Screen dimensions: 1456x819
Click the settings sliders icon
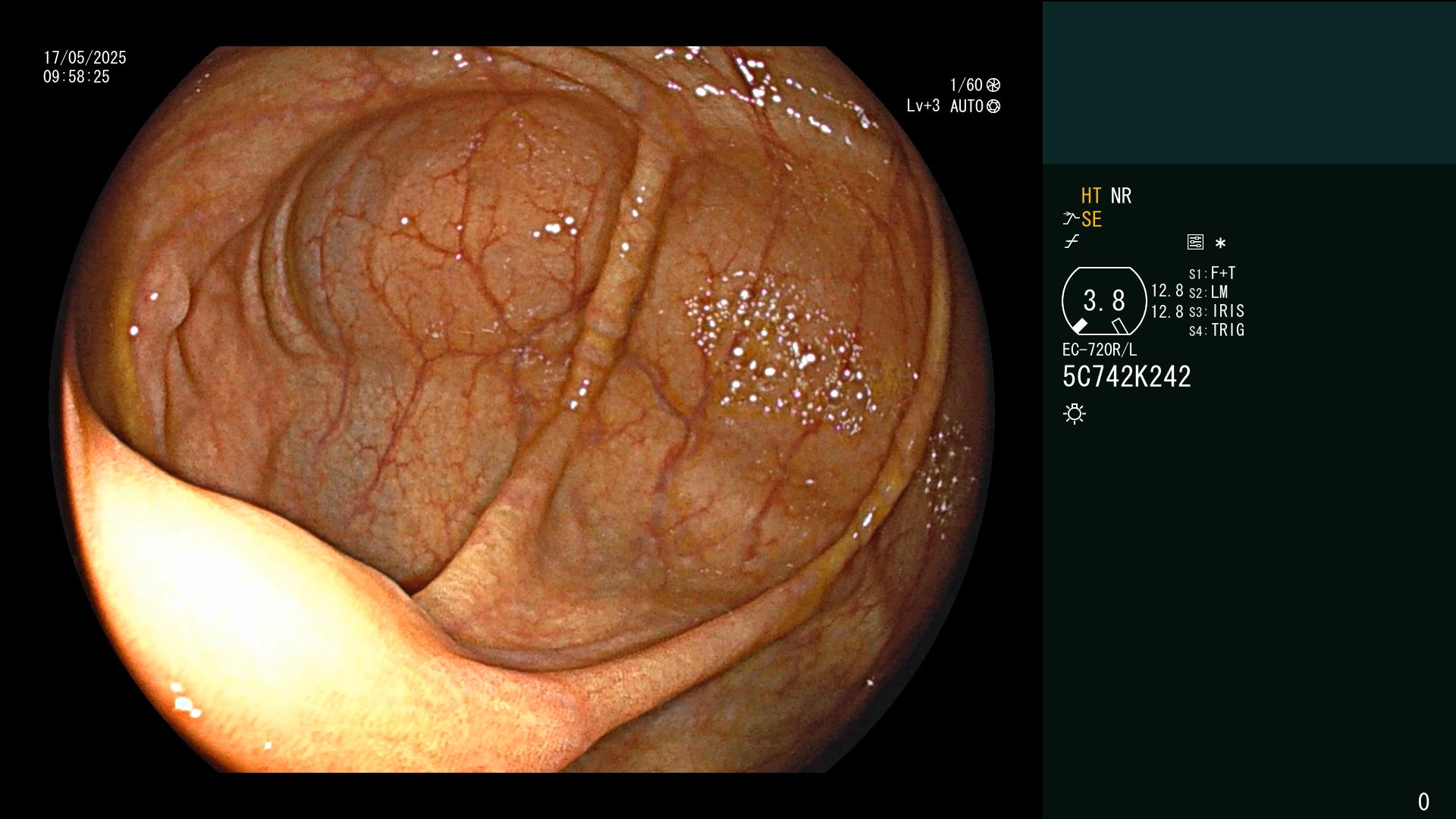[1195, 242]
